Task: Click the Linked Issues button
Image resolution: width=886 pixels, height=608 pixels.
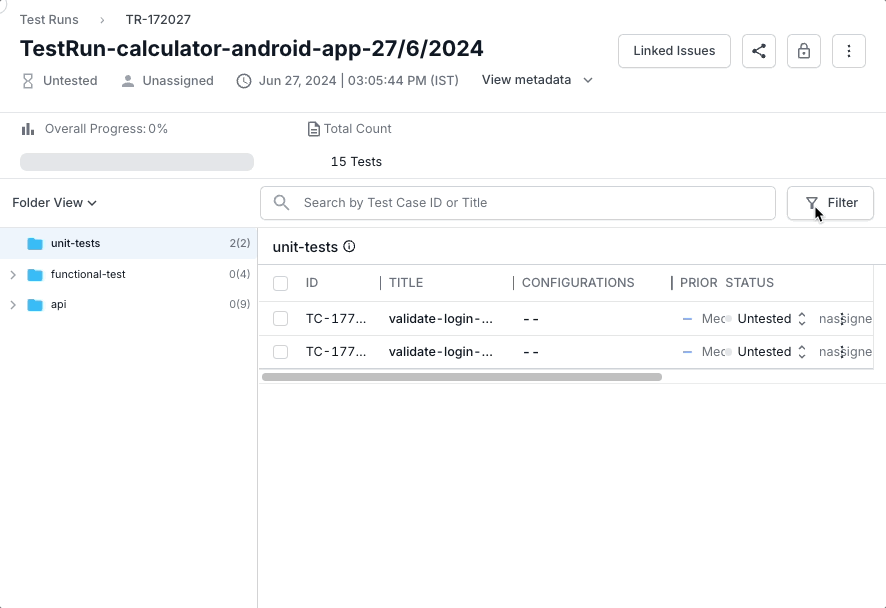Action: tap(674, 51)
